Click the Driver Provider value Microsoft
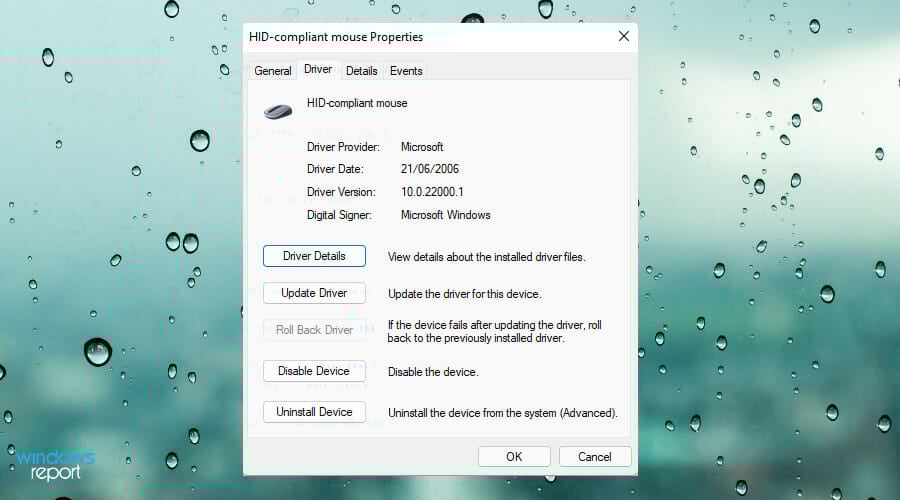 coord(422,147)
